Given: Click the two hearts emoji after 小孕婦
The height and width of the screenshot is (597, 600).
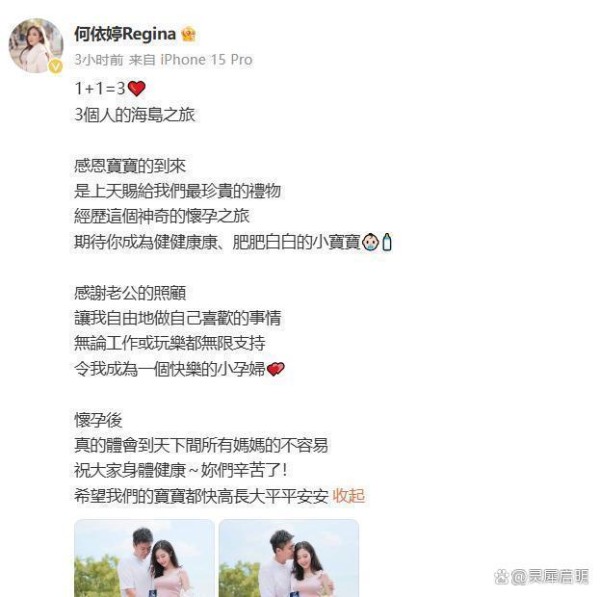Looking at the screenshot, I should point(276,369).
